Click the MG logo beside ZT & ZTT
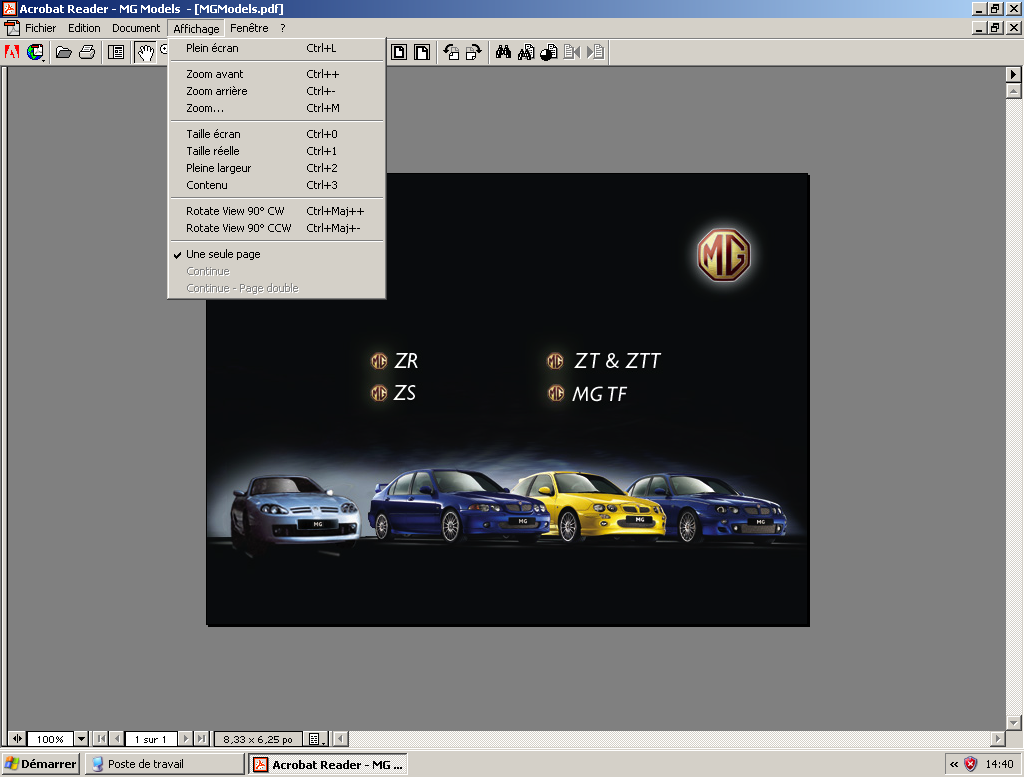This screenshot has width=1024, height=777. 555,361
